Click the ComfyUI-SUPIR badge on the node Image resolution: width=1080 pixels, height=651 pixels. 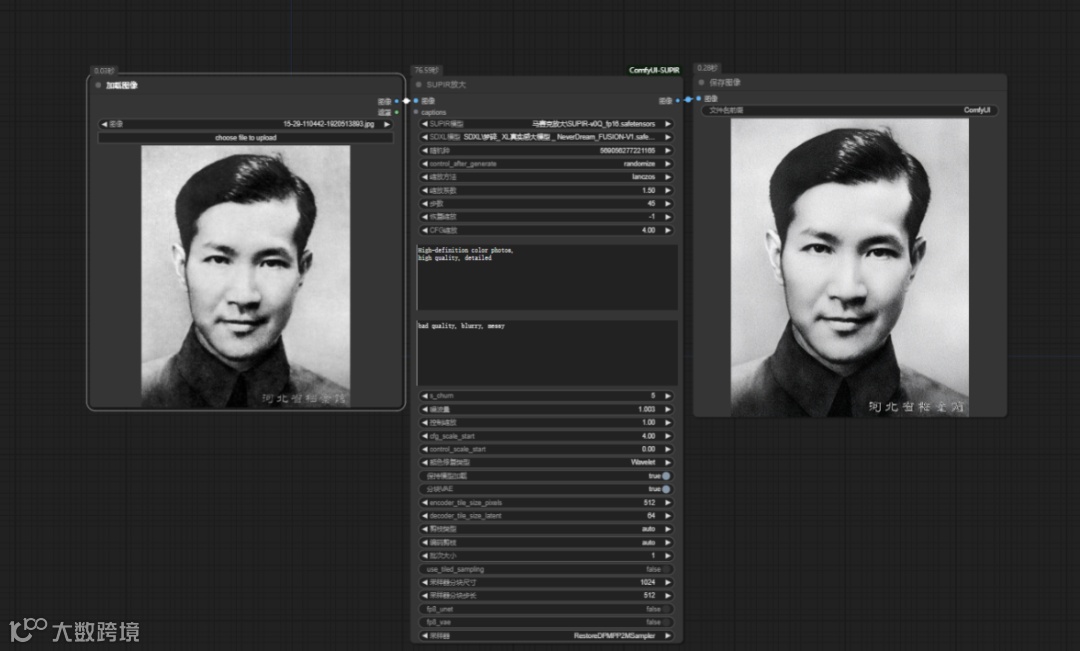click(x=654, y=71)
